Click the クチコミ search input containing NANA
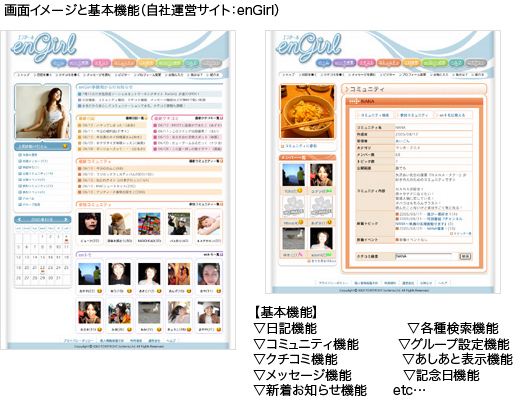This screenshot has height=400, width=520. pyautogui.click(x=423, y=256)
